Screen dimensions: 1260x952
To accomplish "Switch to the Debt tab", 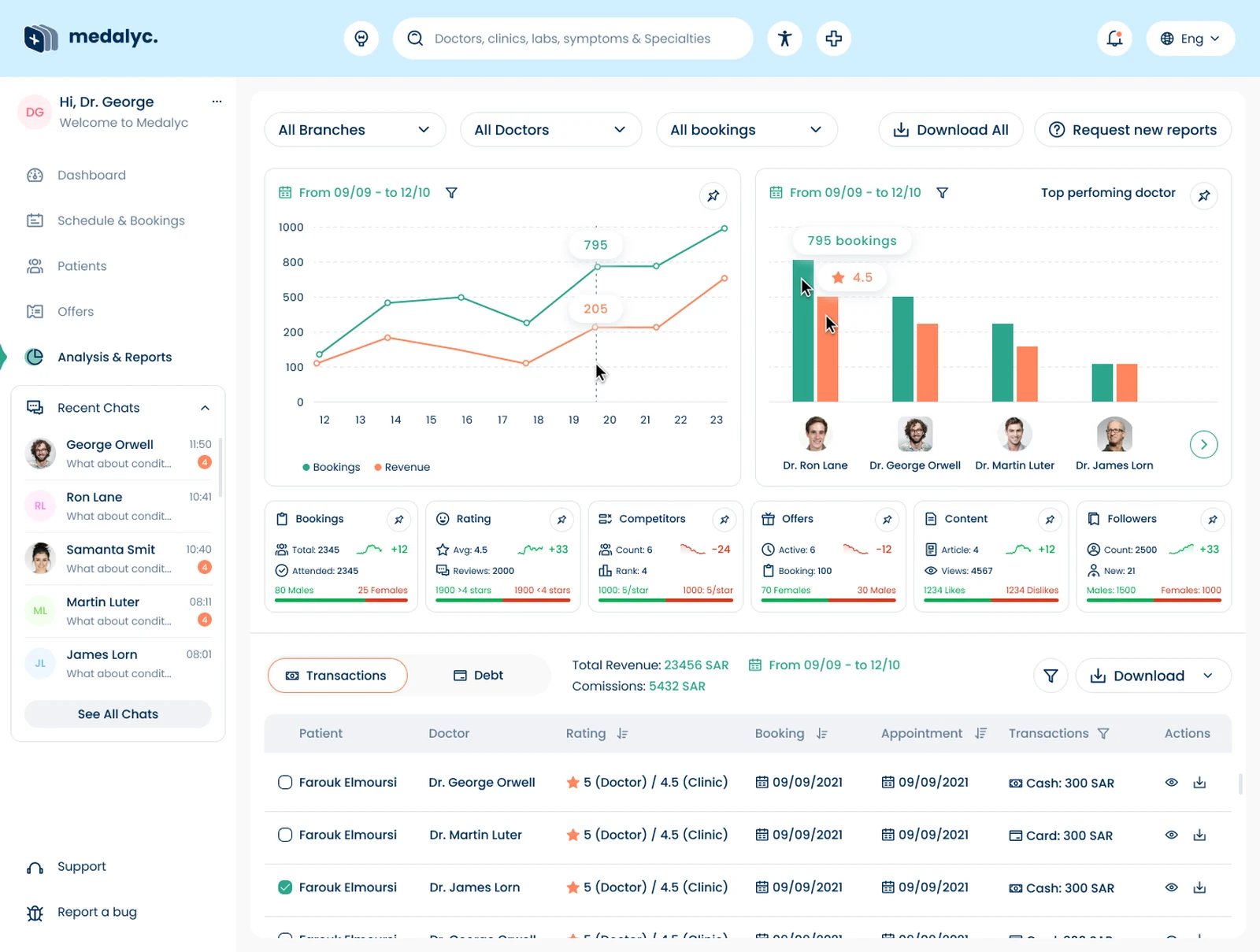I will (x=479, y=676).
